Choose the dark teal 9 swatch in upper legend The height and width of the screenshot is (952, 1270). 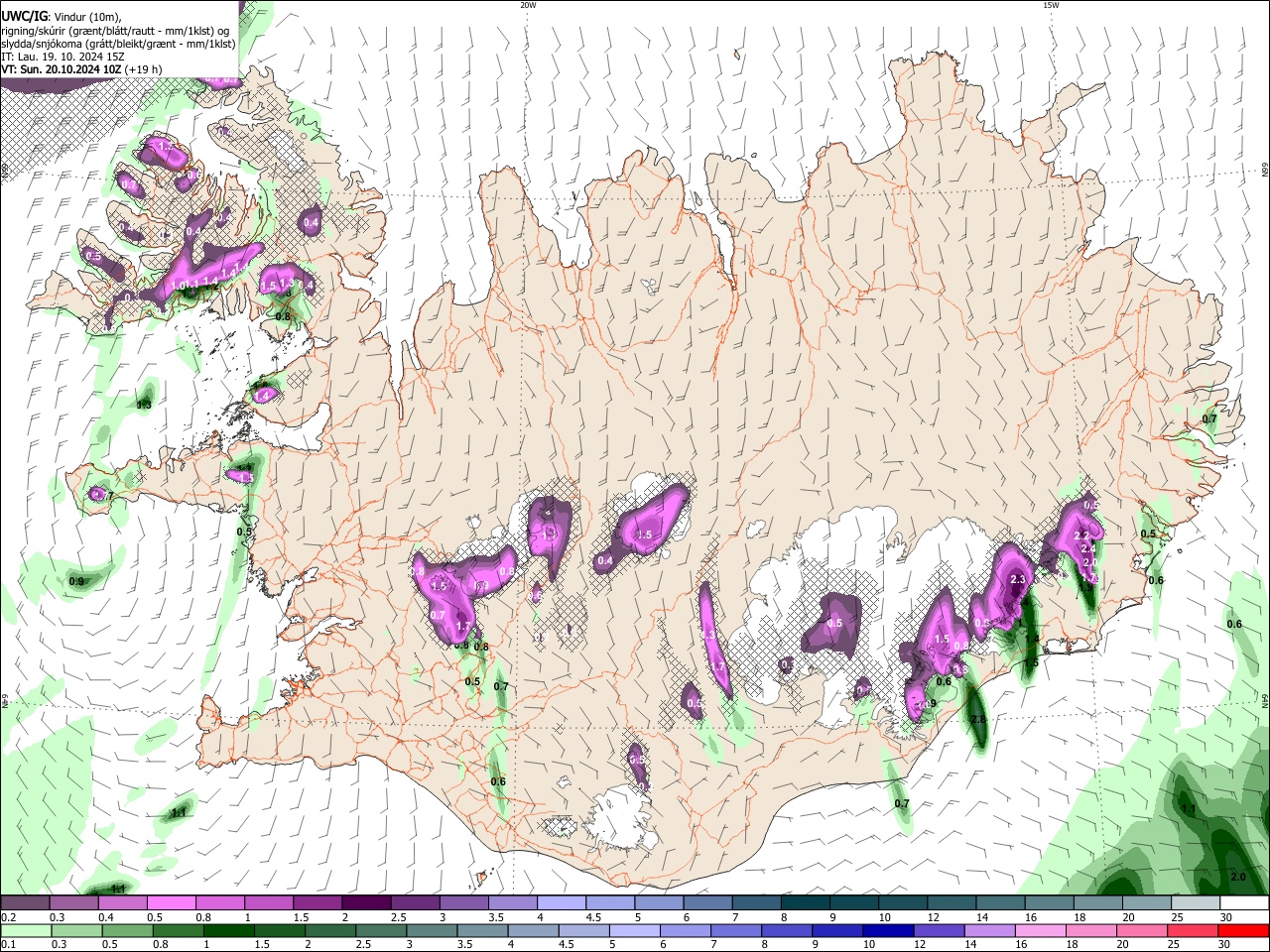[854, 902]
